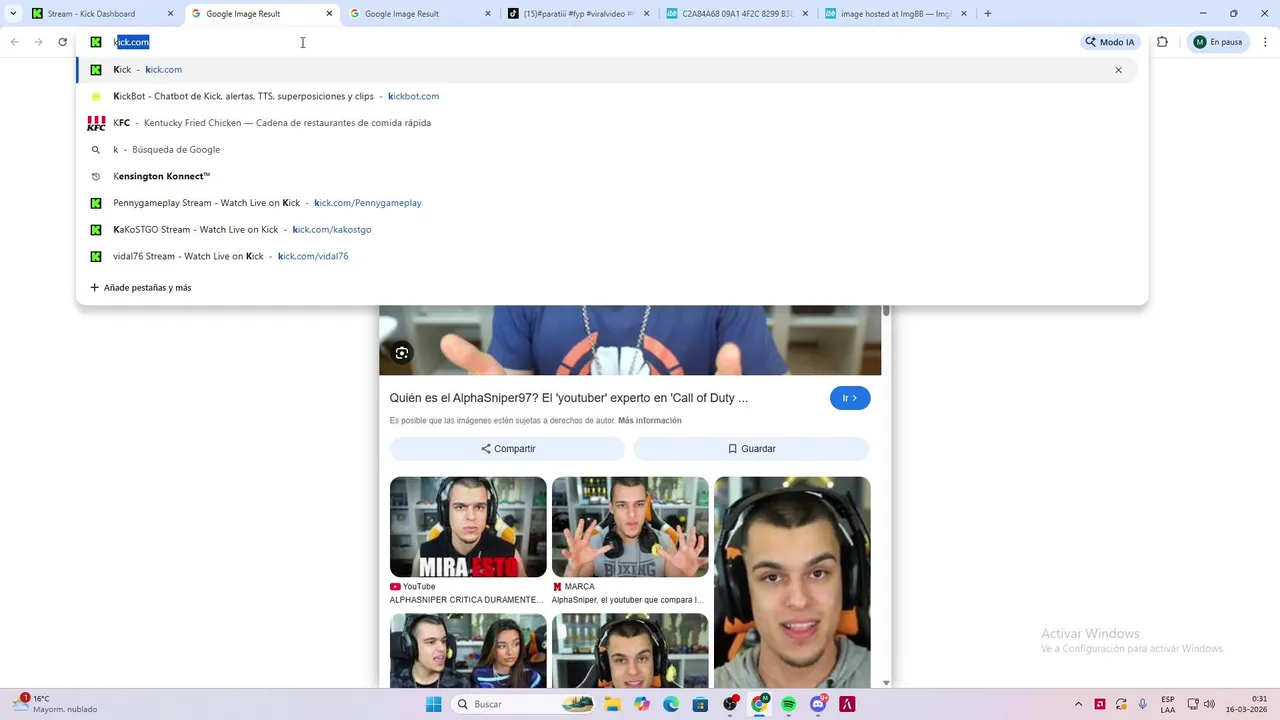Screen dimensions: 1280x720
Task: Click the Compartir button
Action: [508, 449]
